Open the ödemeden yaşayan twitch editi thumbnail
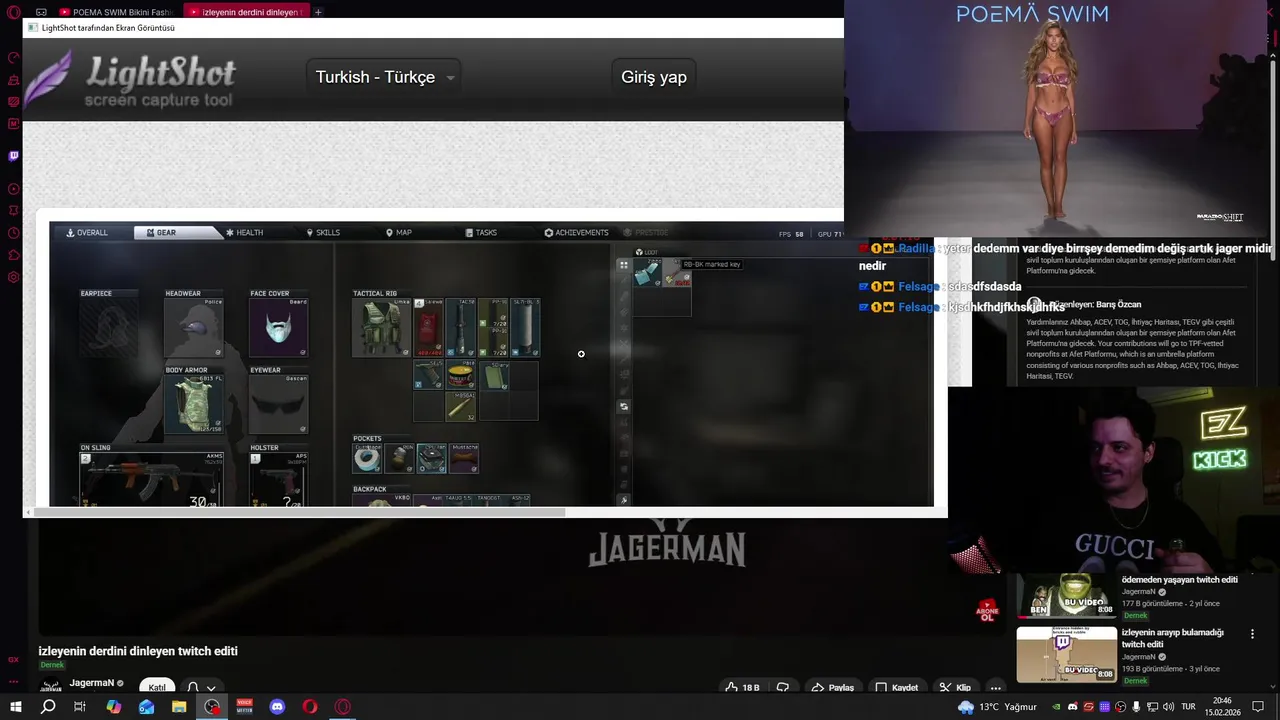 click(x=1067, y=595)
